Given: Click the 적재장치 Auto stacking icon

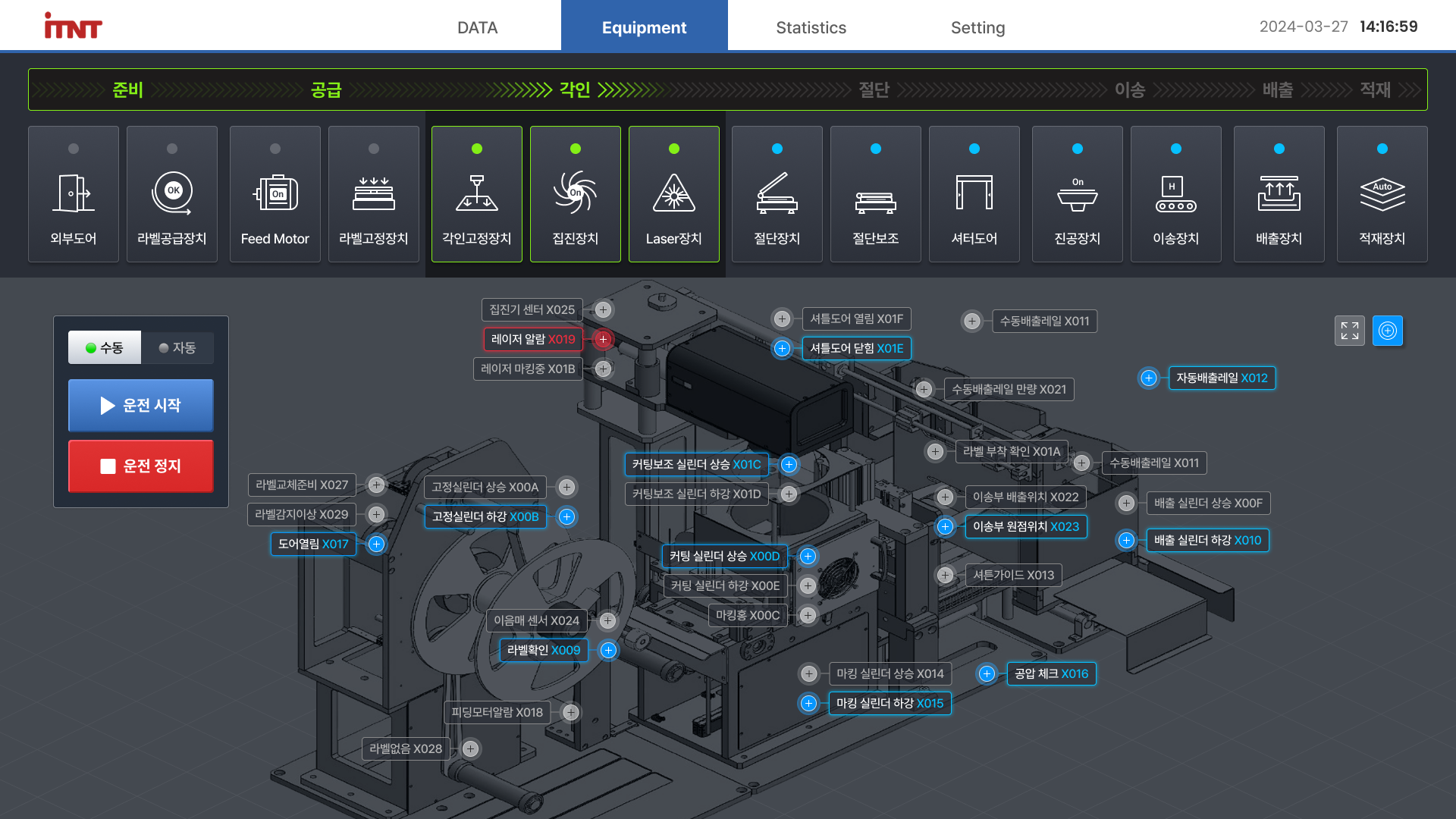Looking at the screenshot, I should 1382,194.
